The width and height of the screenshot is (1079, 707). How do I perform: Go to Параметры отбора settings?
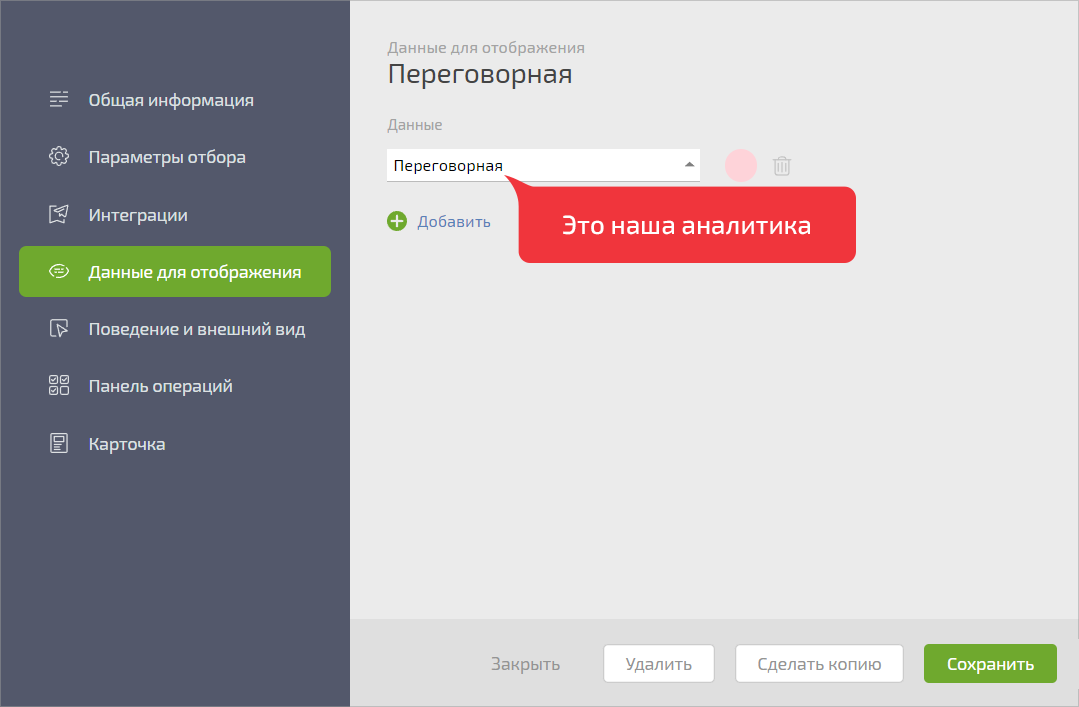pos(167,157)
